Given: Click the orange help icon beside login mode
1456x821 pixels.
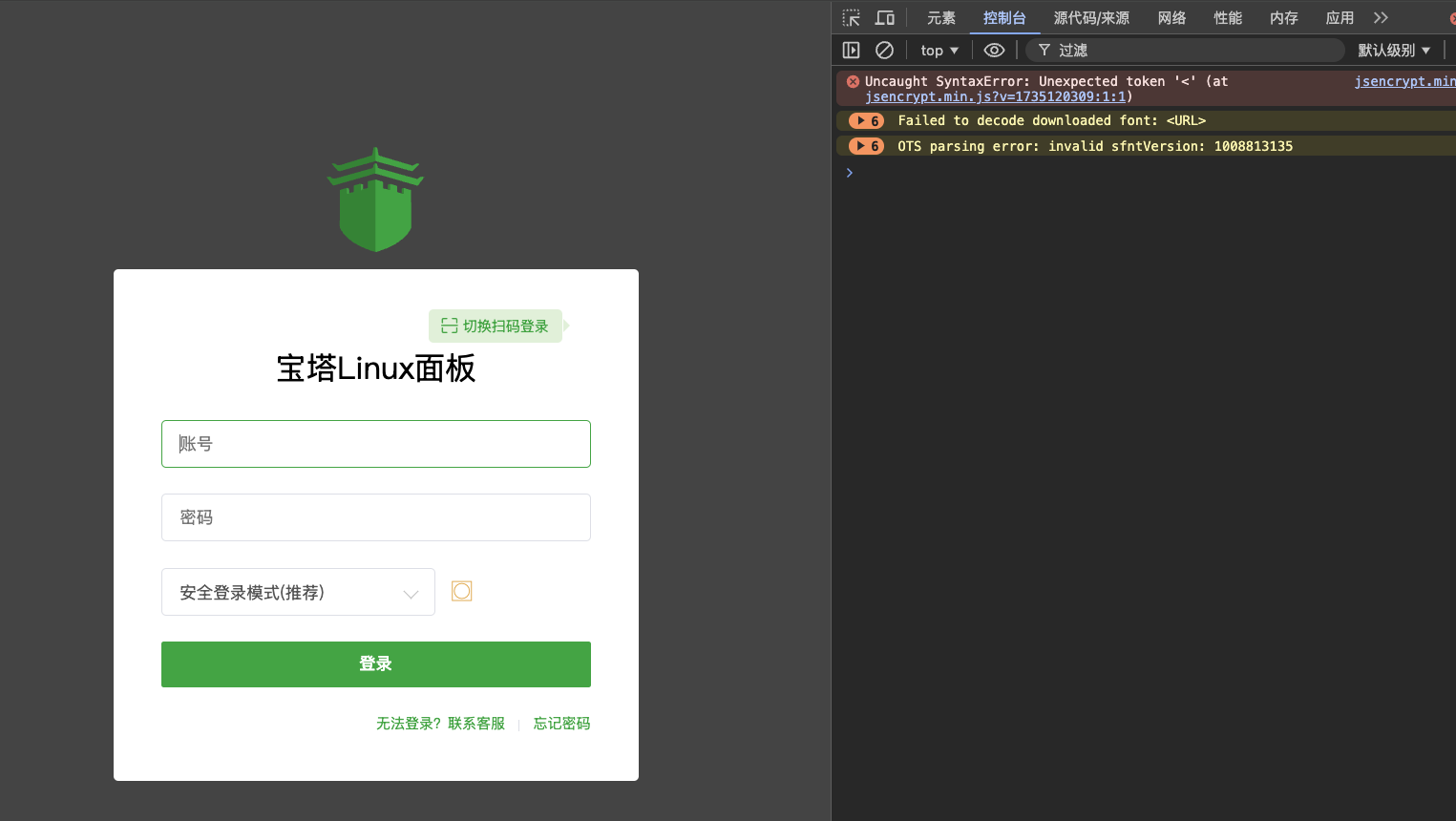Looking at the screenshot, I should coord(462,592).
